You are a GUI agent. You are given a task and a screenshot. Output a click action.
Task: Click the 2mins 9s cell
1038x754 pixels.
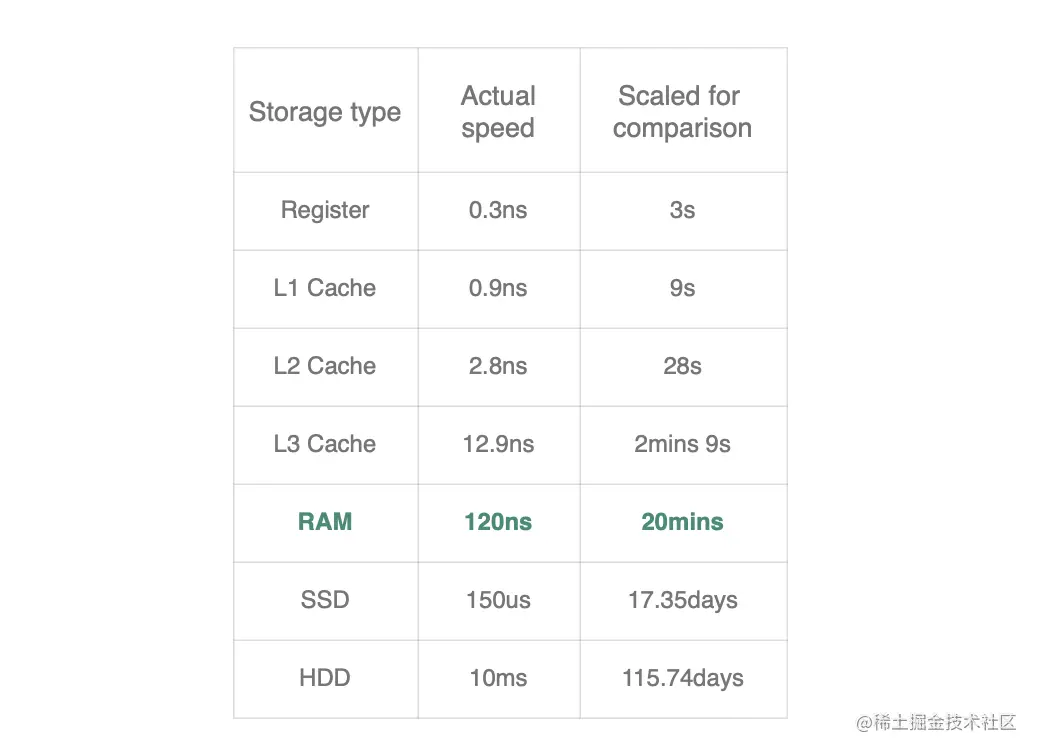pyautogui.click(x=683, y=444)
